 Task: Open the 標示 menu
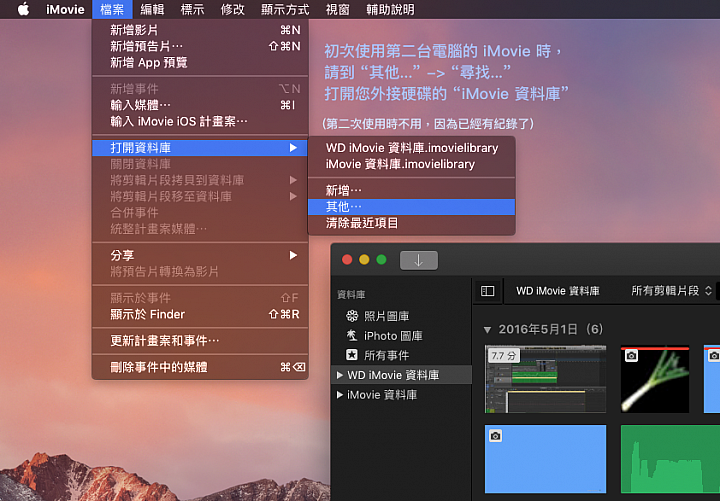[192, 9]
